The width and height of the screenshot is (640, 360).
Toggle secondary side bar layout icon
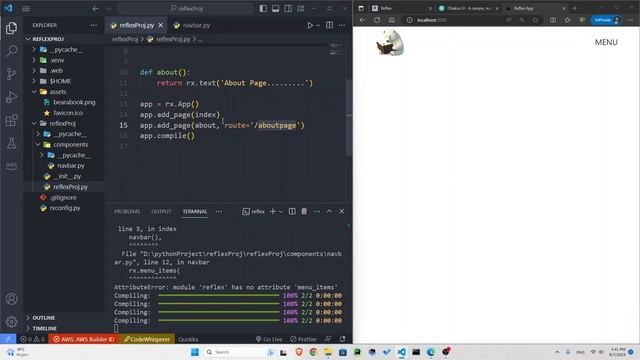288,9
